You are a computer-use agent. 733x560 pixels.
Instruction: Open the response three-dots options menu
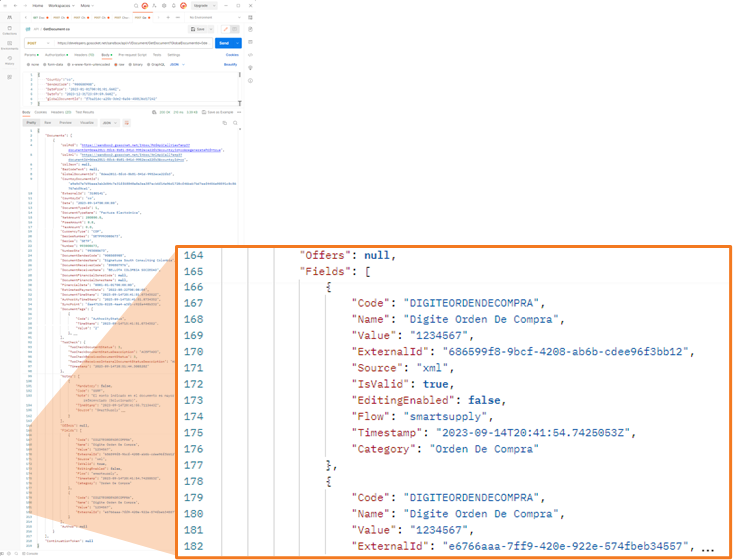tap(239, 112)
